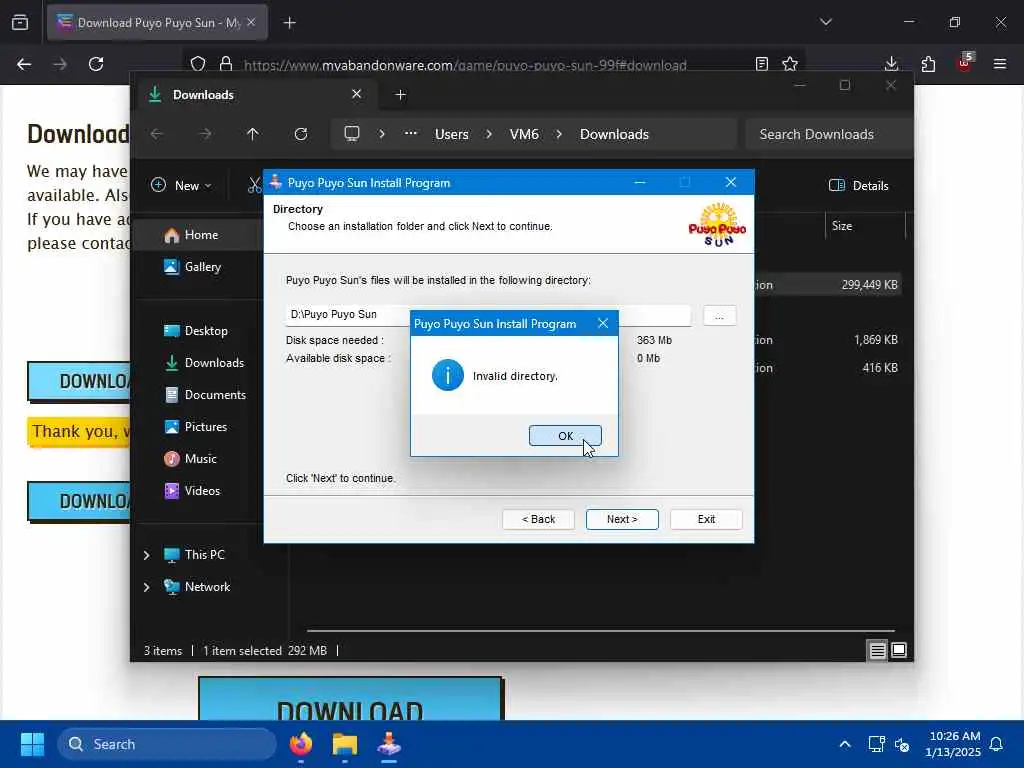This screenshot has height=768, width=1024.
Task: Switch File Explorer to details list view
Action: [878, 650]
